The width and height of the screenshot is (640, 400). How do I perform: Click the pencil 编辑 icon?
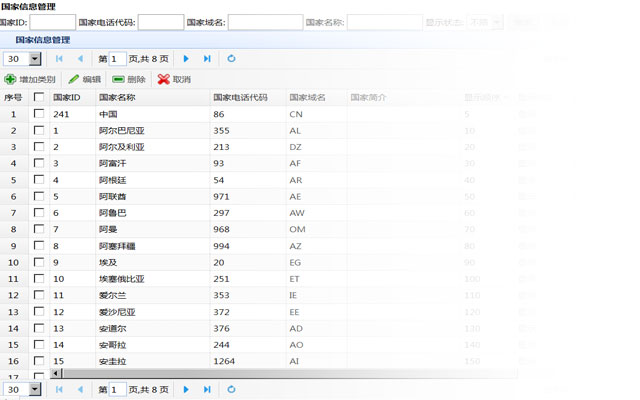(x=74, y=79)
